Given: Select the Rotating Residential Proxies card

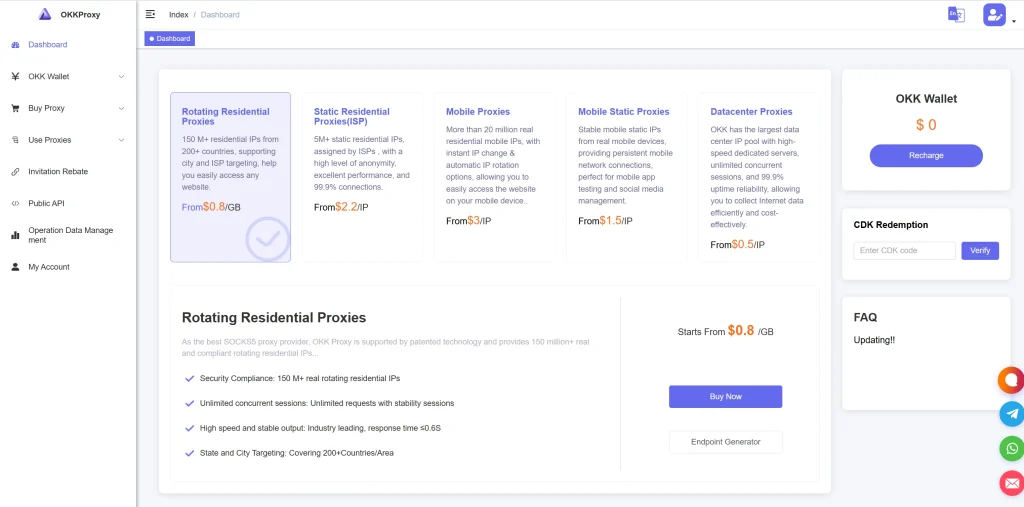Looking at the screenshot, I should pyautogui.click(x=230, y=177).
